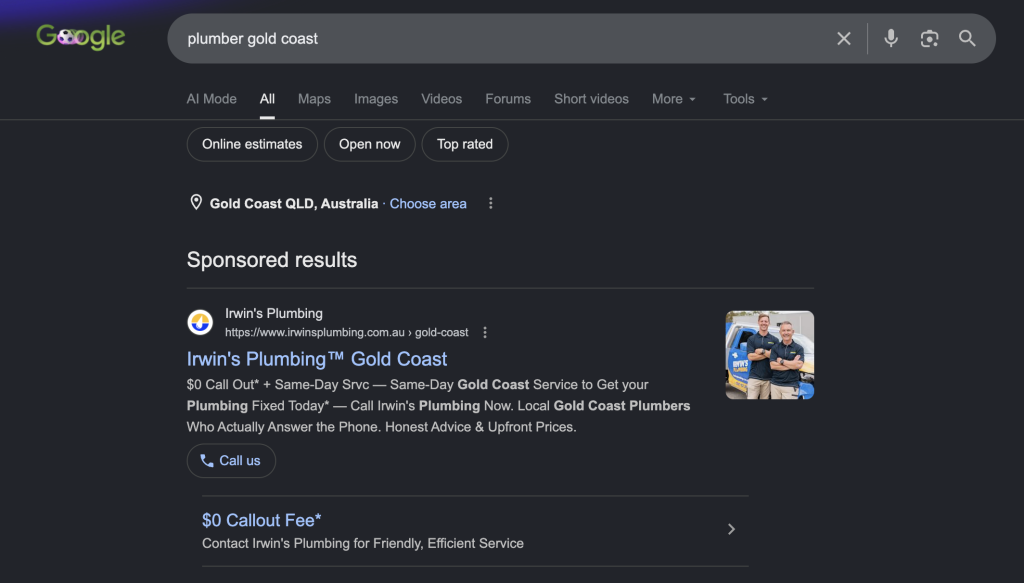The height and width of the screenshot is (583, 1024).
Task: Open ad options menu beside irwinsplumbing URL
Action: 485,332
